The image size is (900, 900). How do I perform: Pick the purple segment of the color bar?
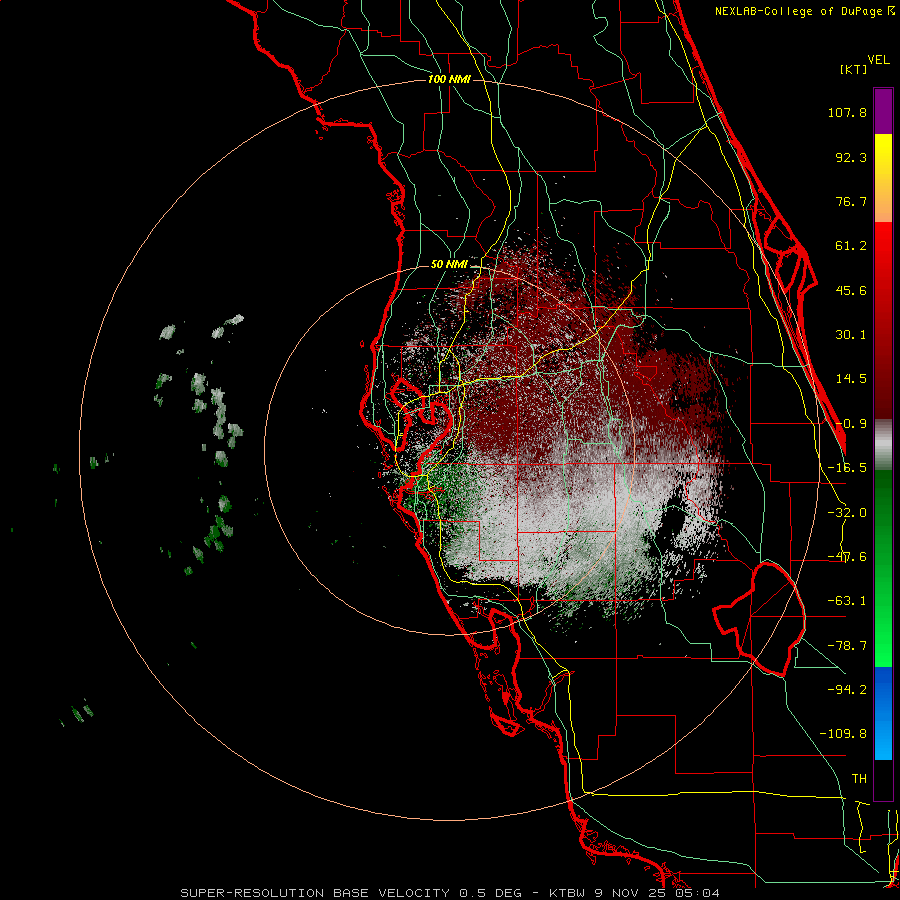[883, 111]
